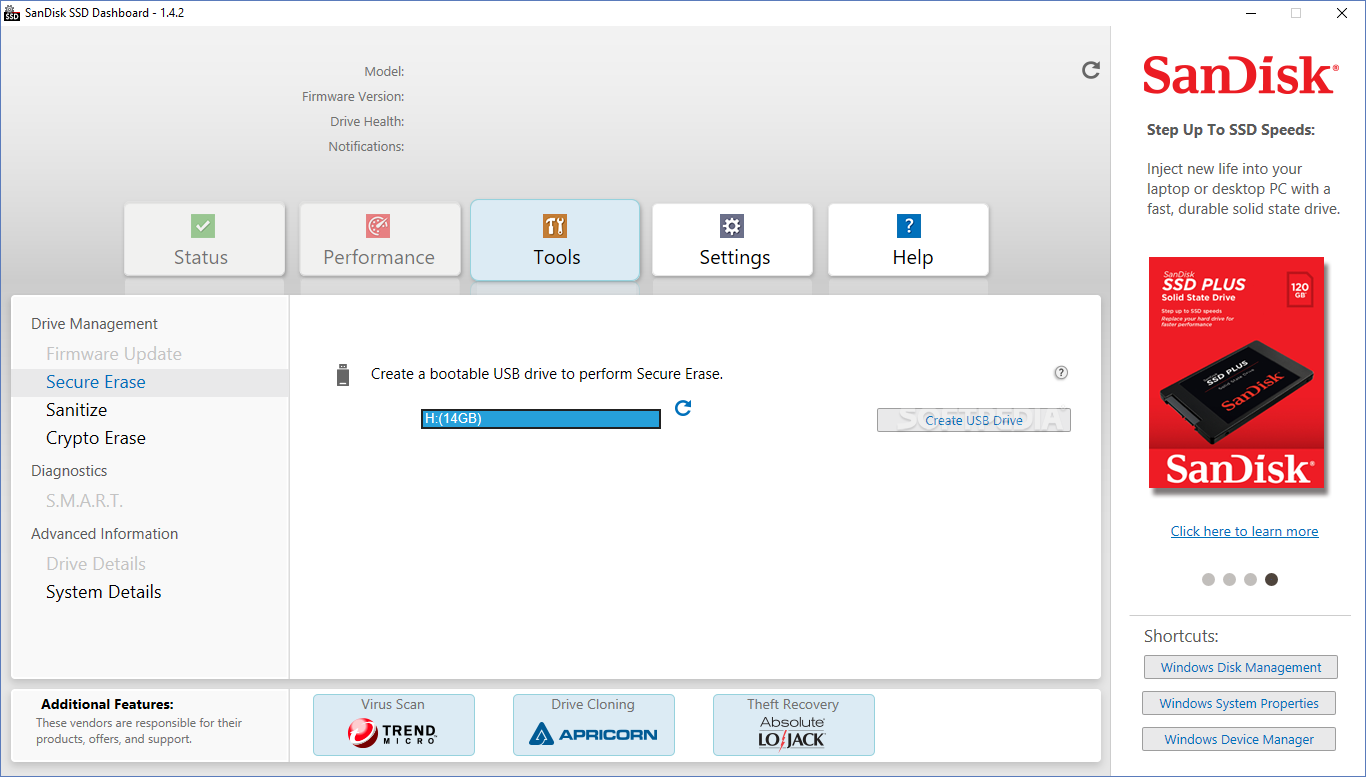Refresh the USB drive list
Viewport: 1366px width, 777px height.
683,408
